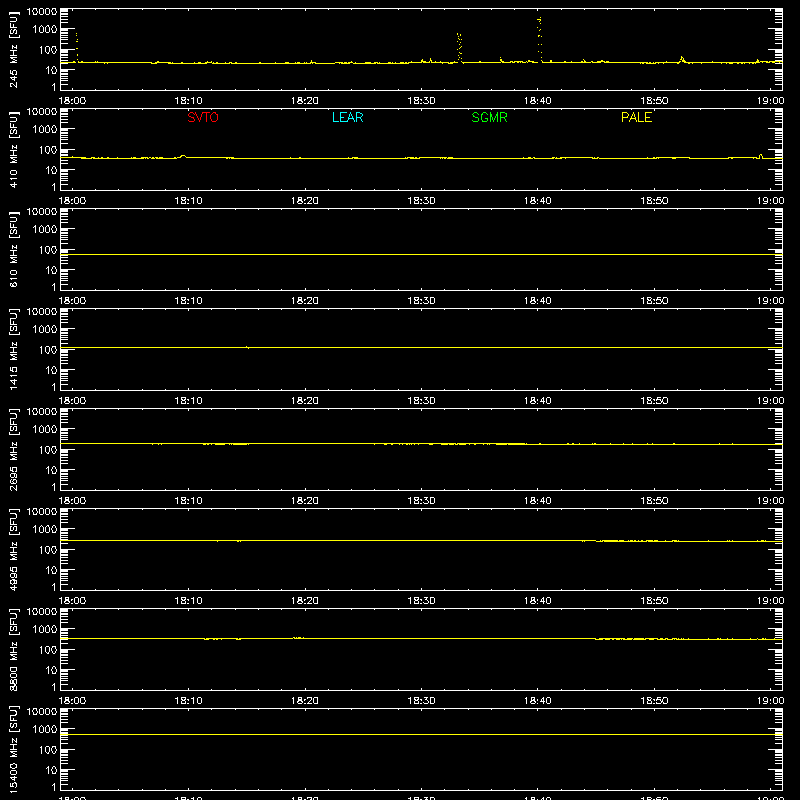This screenshot has width=800, height=800.
Task: Select the 610 MHz [SFU] axis title
Action: [13, 249]
